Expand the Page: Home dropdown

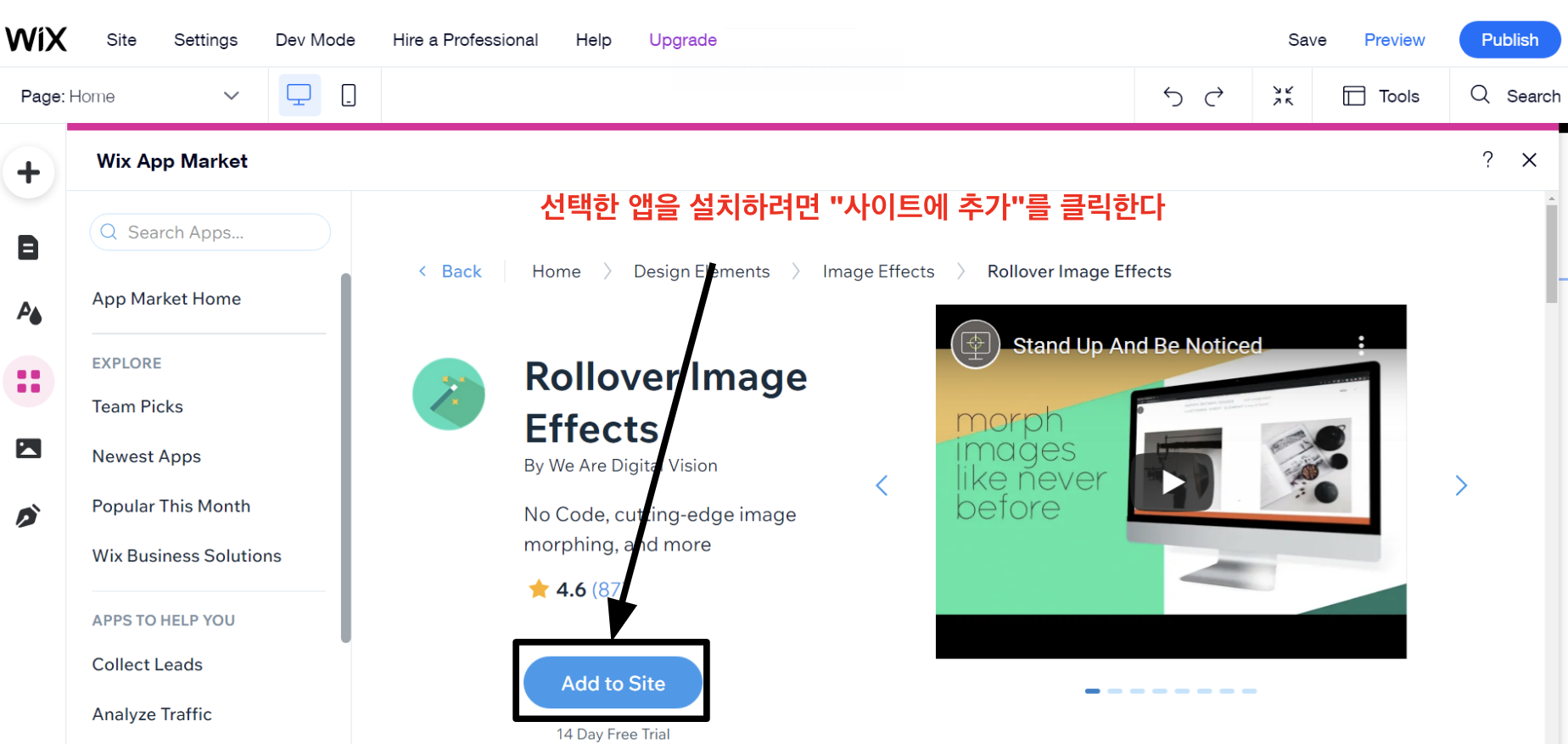pos(130,96)
